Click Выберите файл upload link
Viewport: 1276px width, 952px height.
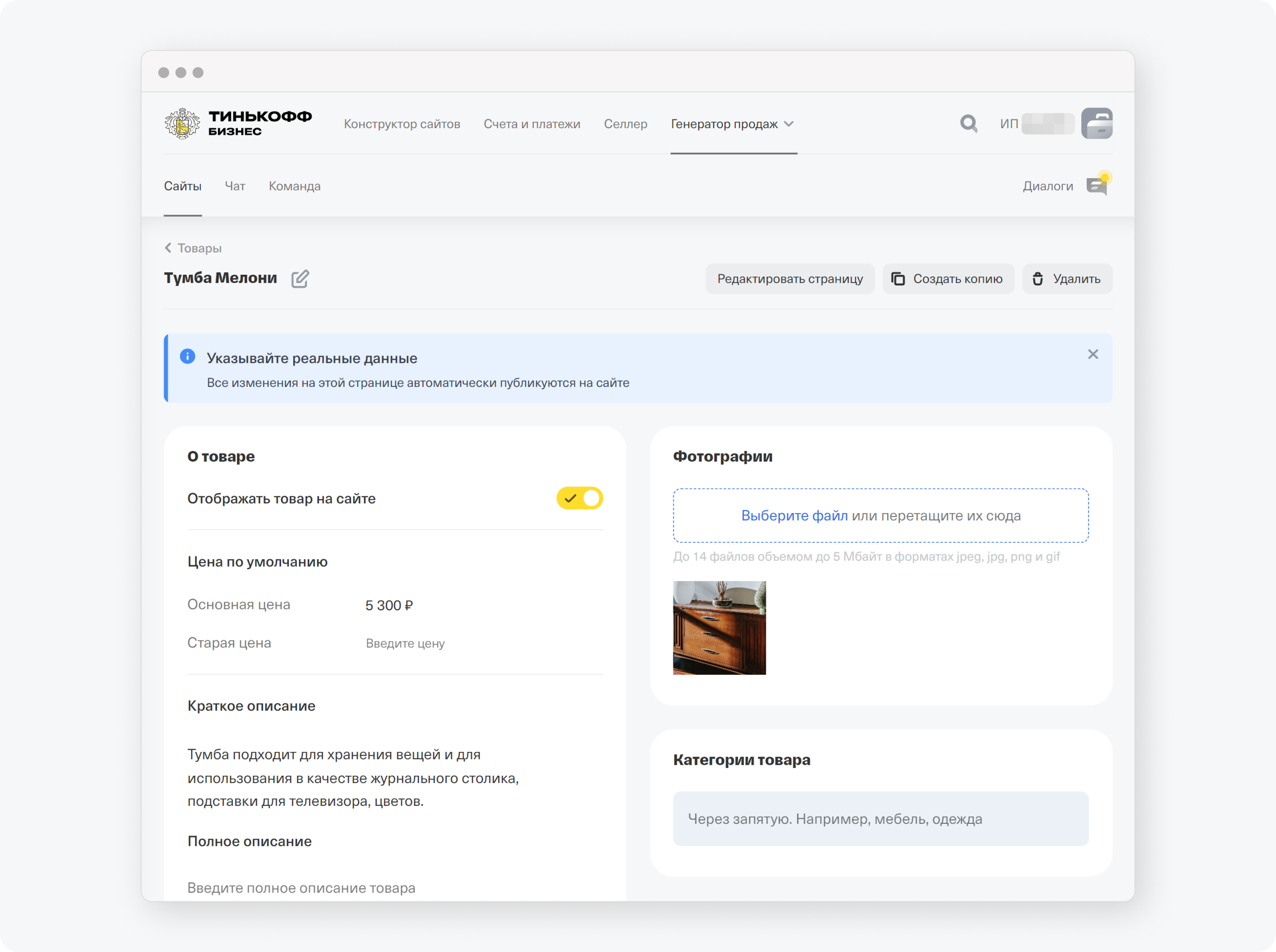click(794, 515)
